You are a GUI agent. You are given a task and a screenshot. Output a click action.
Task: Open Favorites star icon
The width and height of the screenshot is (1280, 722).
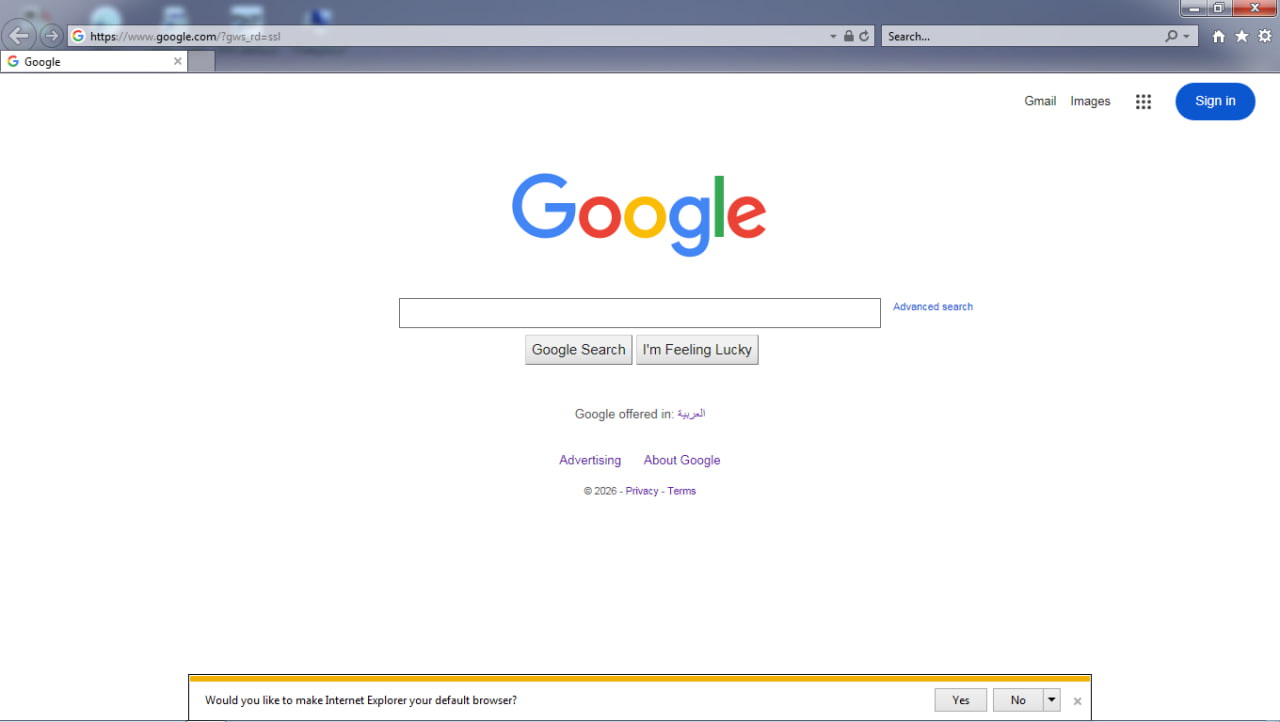click(x=1241, y=36)
